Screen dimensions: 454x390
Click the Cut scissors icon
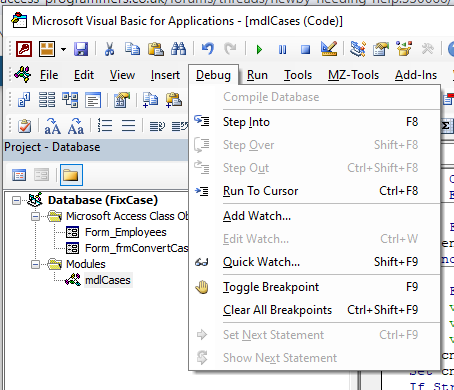coord(109,49)
